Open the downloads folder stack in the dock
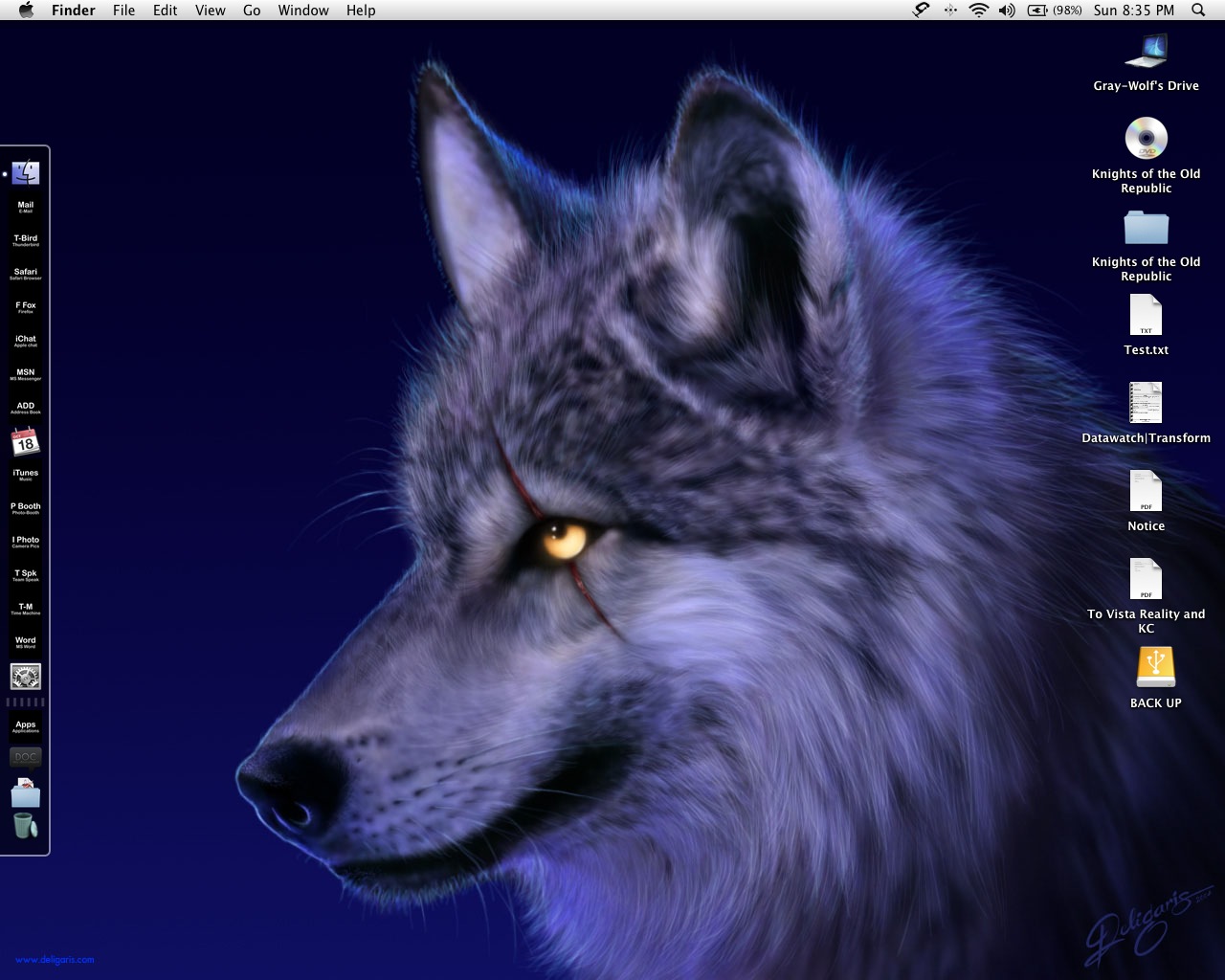Image resolution: width=1225 pixels, height=980 pixels. pos(26,792)
